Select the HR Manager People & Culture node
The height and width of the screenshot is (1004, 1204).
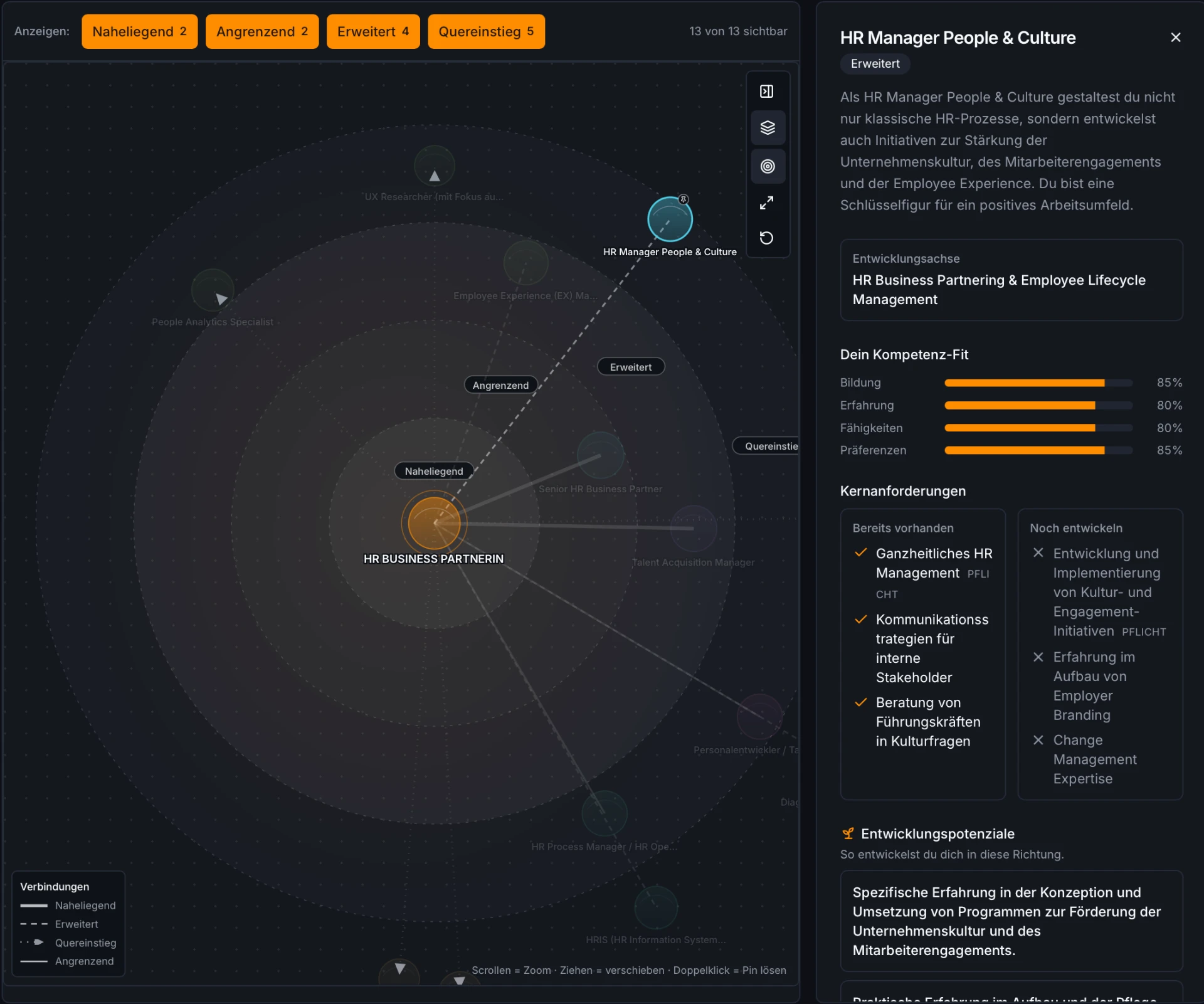pyautogui.click(x=670, y=219)
